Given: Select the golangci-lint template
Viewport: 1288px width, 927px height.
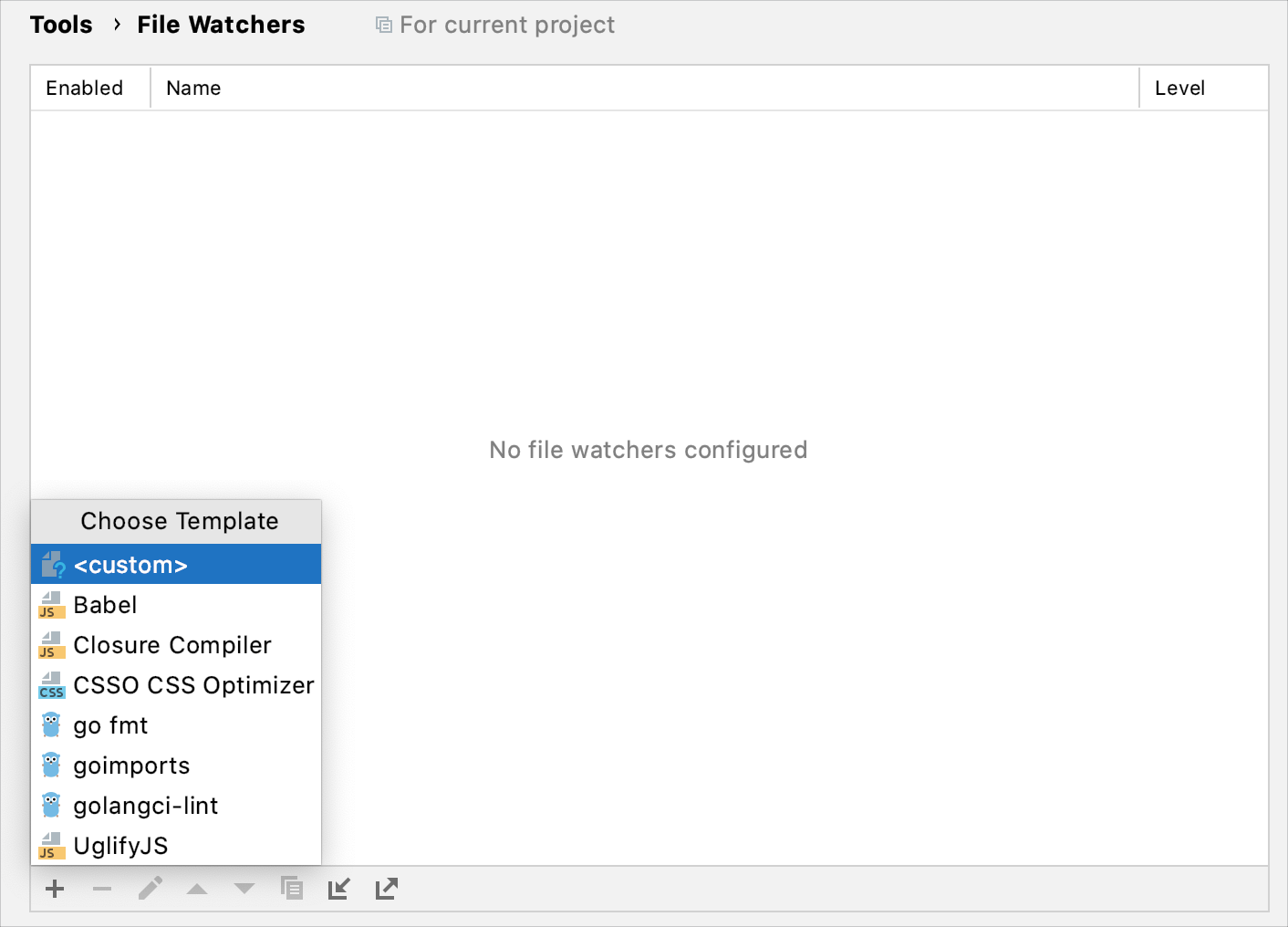Looking at the screenshot, I should click(x=146, y=805).
